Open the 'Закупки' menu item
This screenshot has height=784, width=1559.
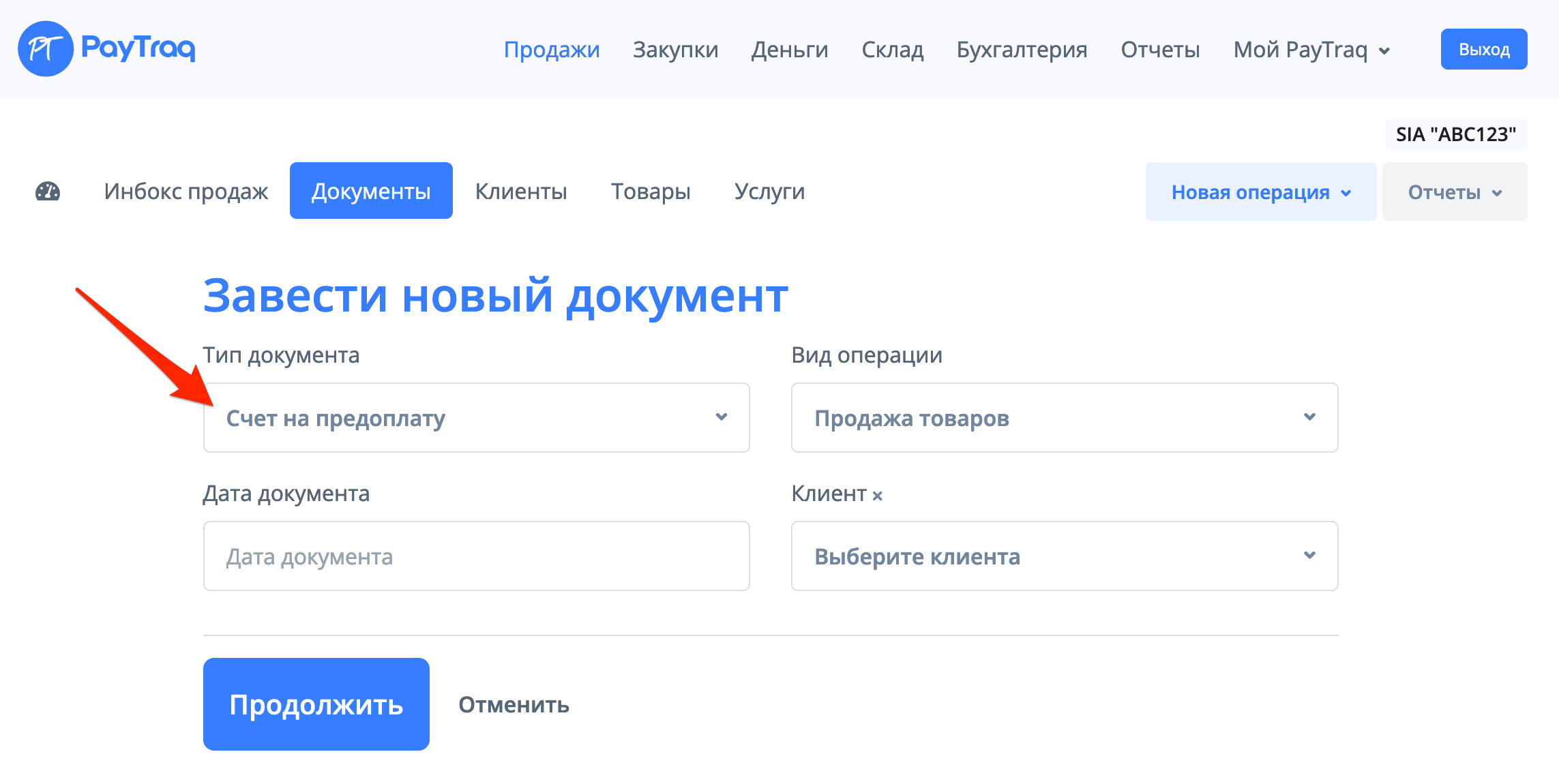pyautogui.click(x=675, y=50)
